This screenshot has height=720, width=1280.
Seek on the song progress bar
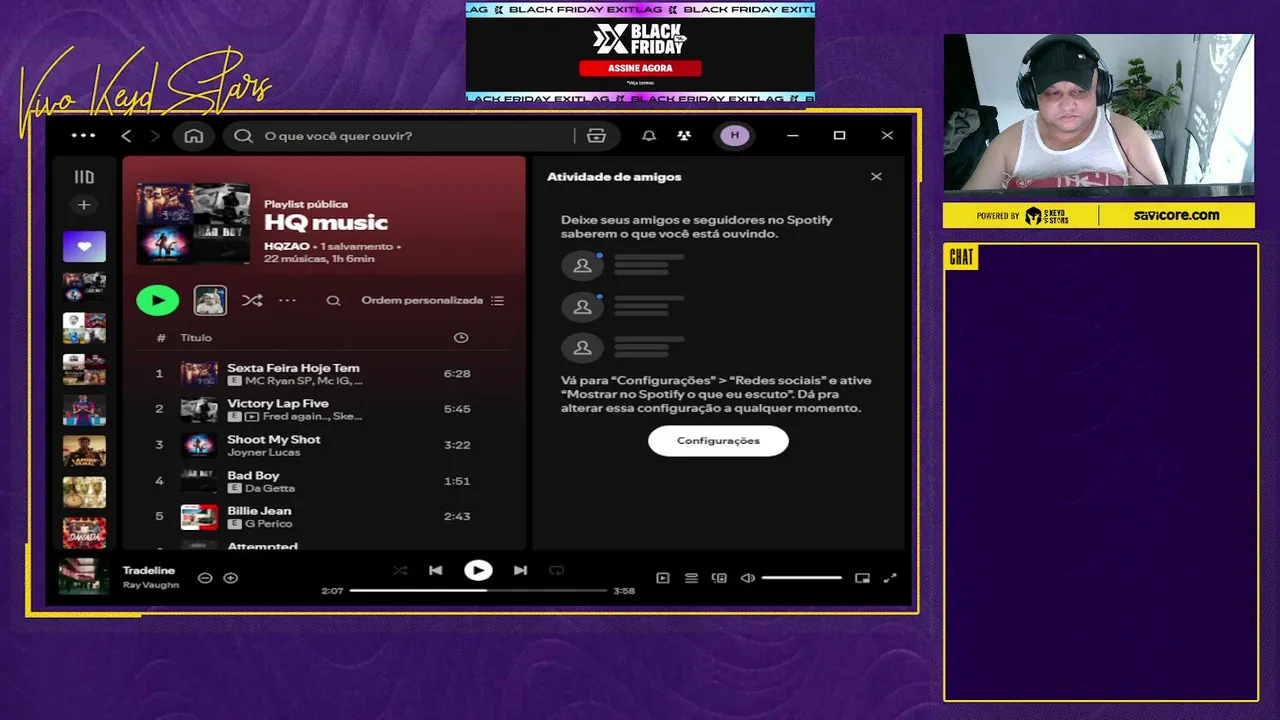point(478,591)
